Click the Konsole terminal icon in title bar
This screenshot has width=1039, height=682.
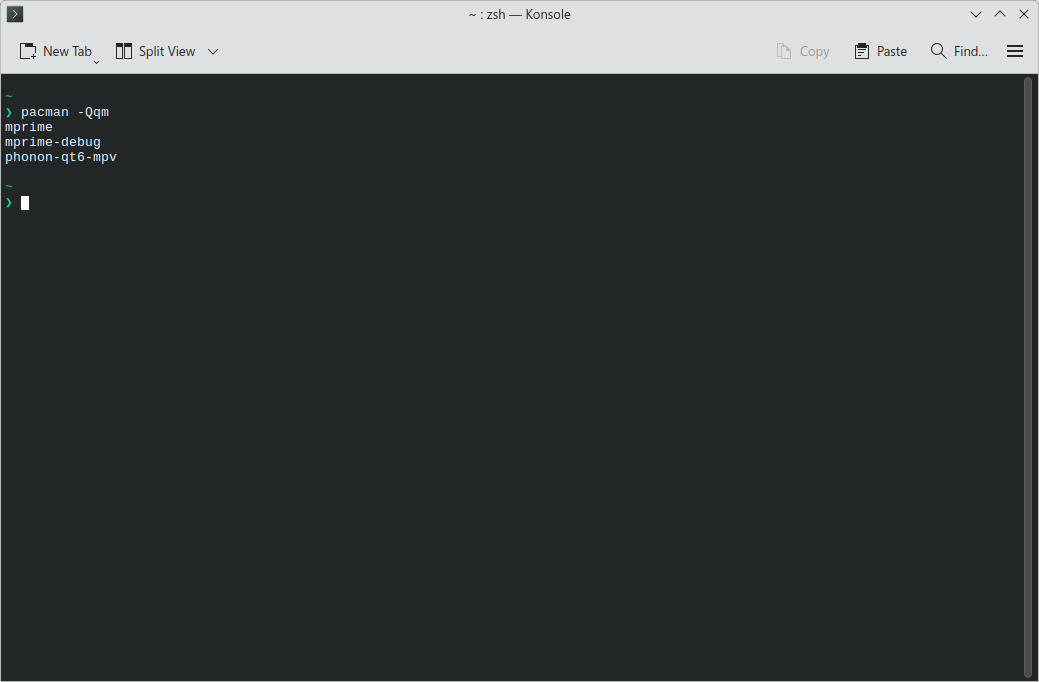pyautogui.click(x=15, y=14)
